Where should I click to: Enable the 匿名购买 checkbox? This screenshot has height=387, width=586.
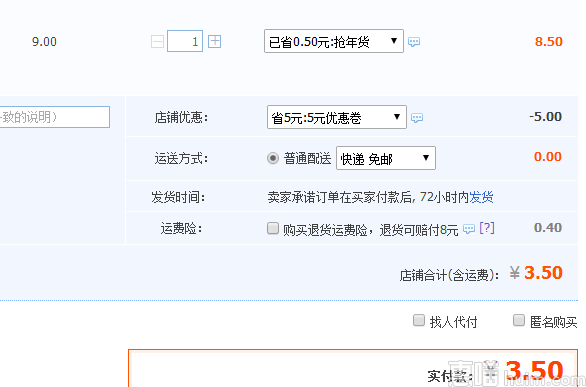[519, 320]
